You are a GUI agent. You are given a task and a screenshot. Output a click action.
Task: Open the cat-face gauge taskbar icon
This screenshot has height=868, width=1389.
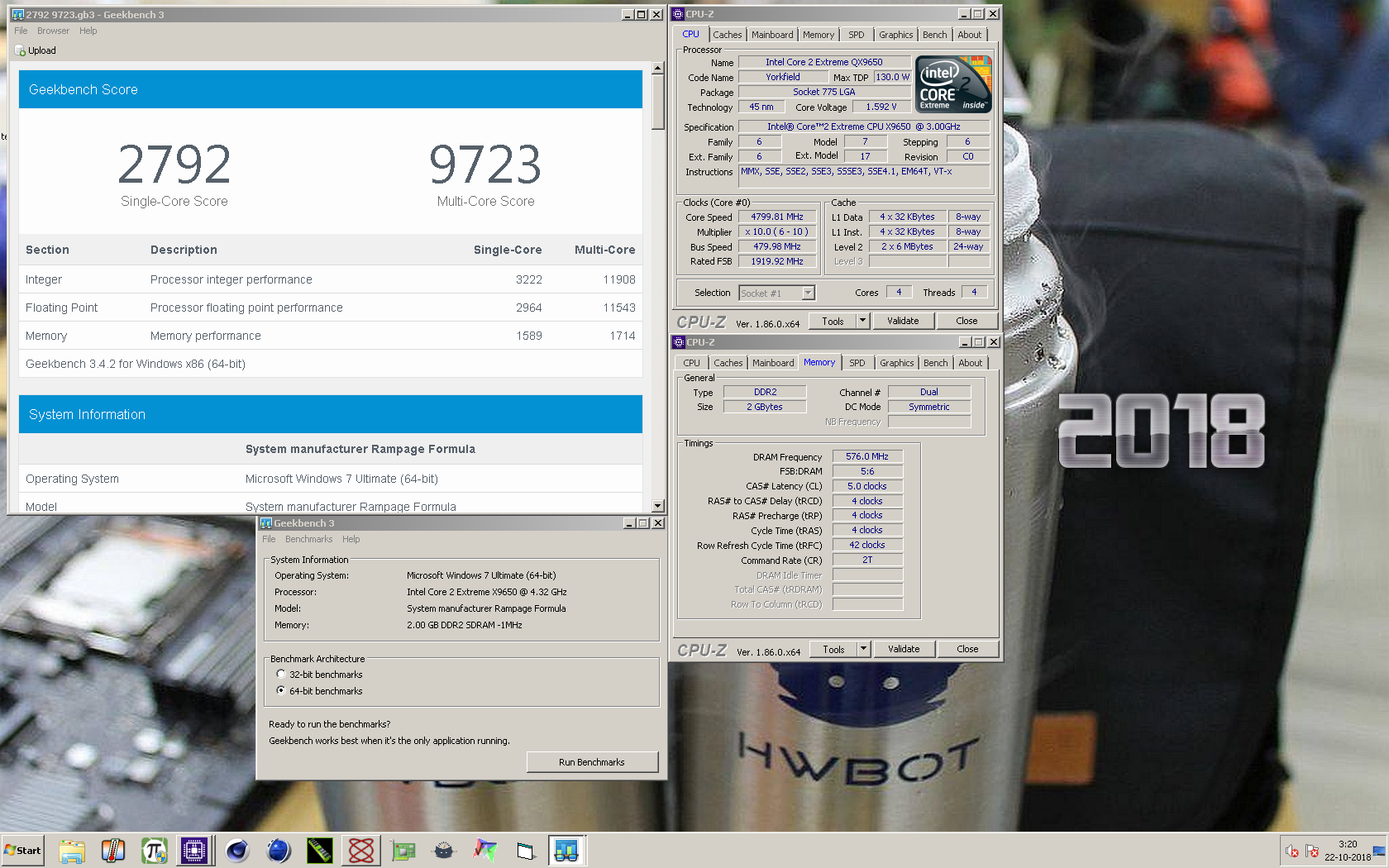[x=444, y=851]
